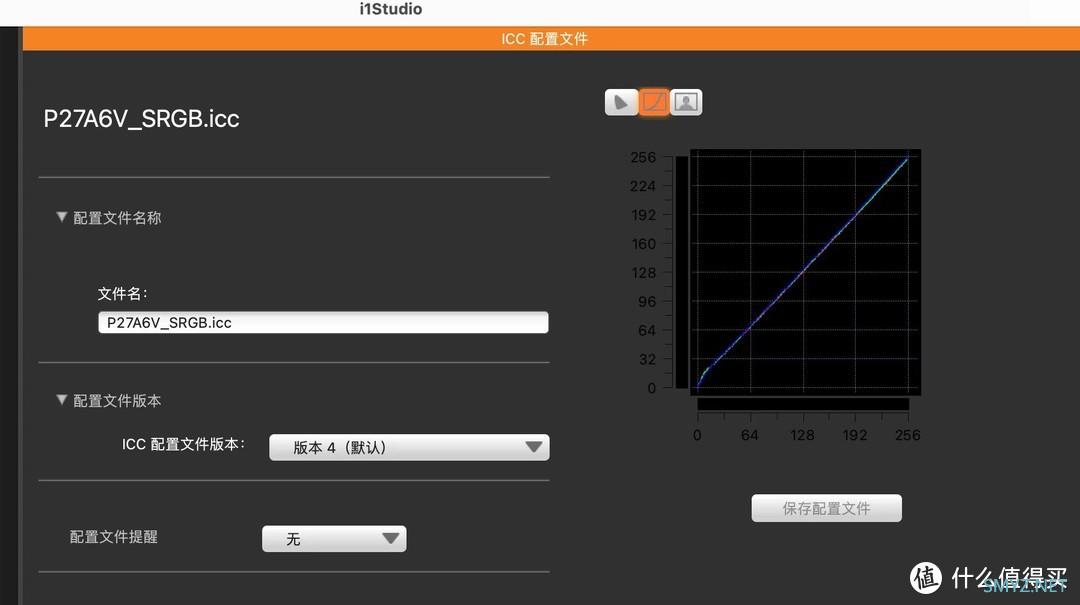Click the 值 watermark logo icon

point(926,578)
